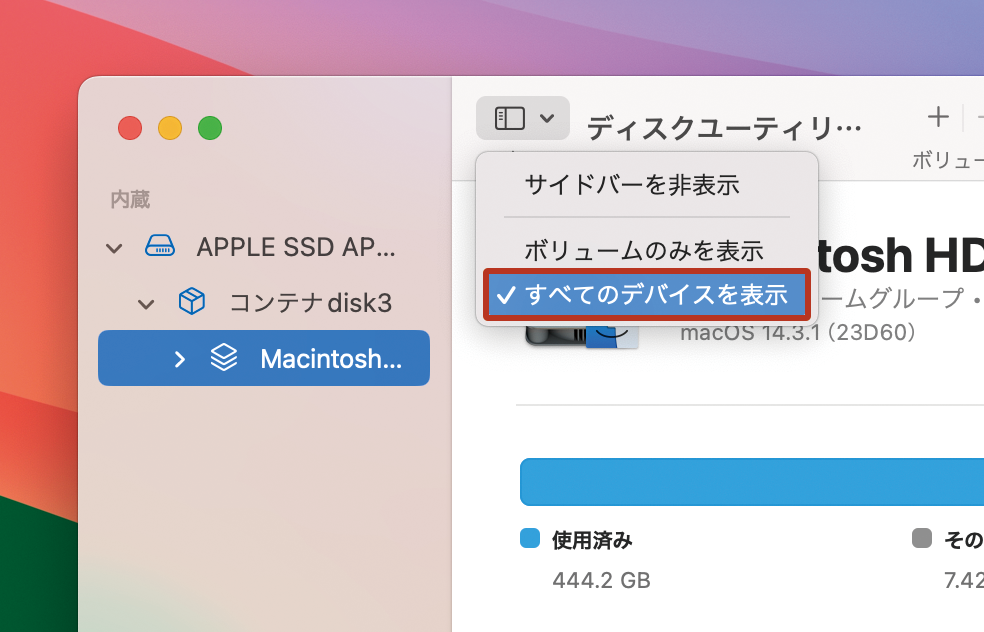
Task: Click the sidebar view toolbar icon
Action: pyautogui.click(x=510, y=118)
